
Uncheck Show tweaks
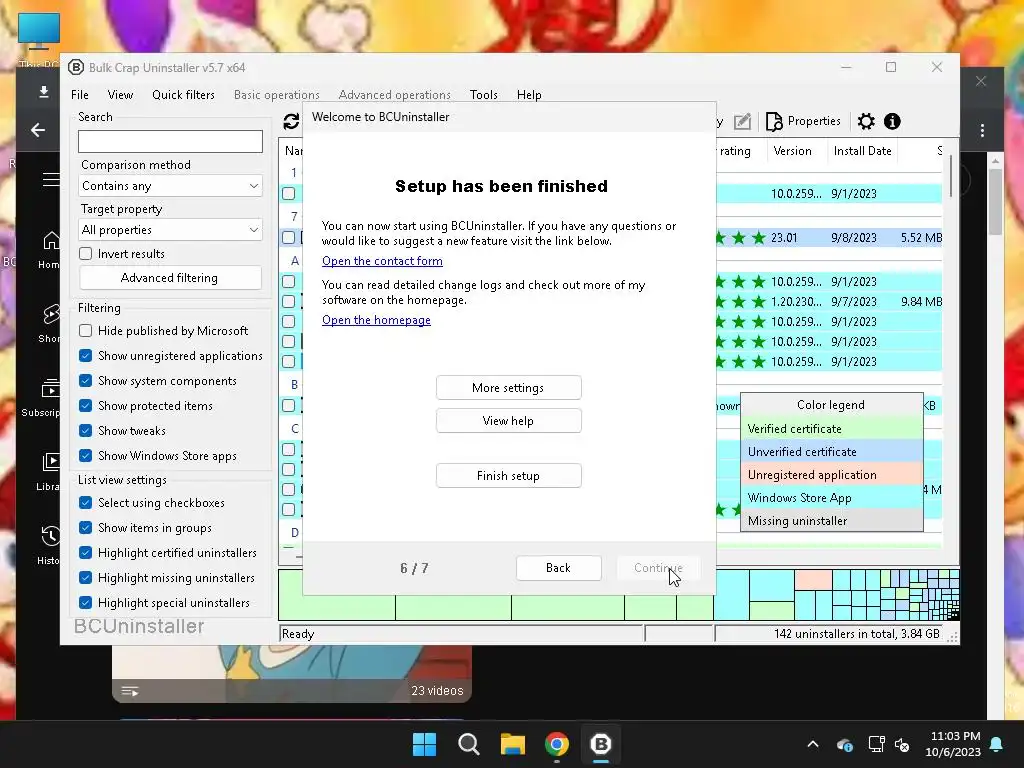pos(86,430)
